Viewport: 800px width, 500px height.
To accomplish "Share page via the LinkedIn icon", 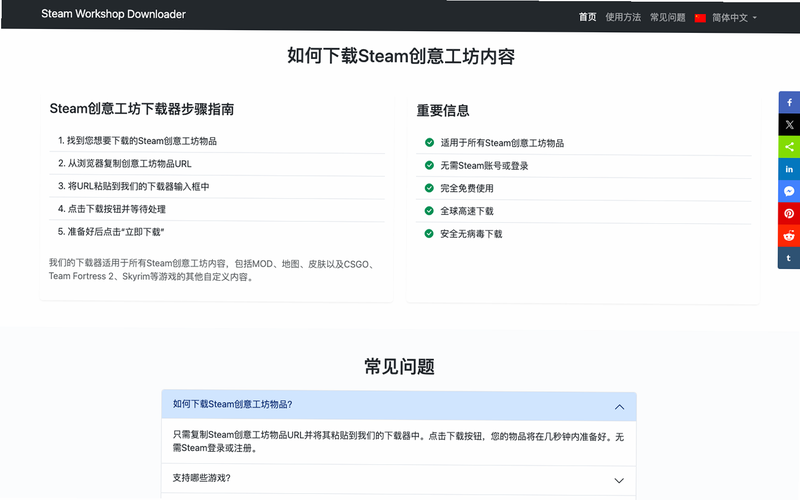I will tap(789, 169).
